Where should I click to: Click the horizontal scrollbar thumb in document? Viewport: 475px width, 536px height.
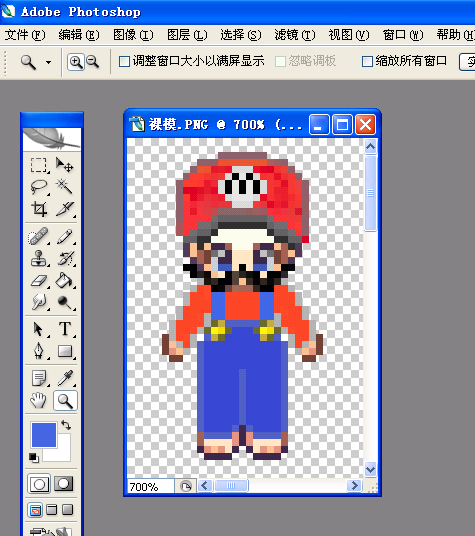pos(231,485)
